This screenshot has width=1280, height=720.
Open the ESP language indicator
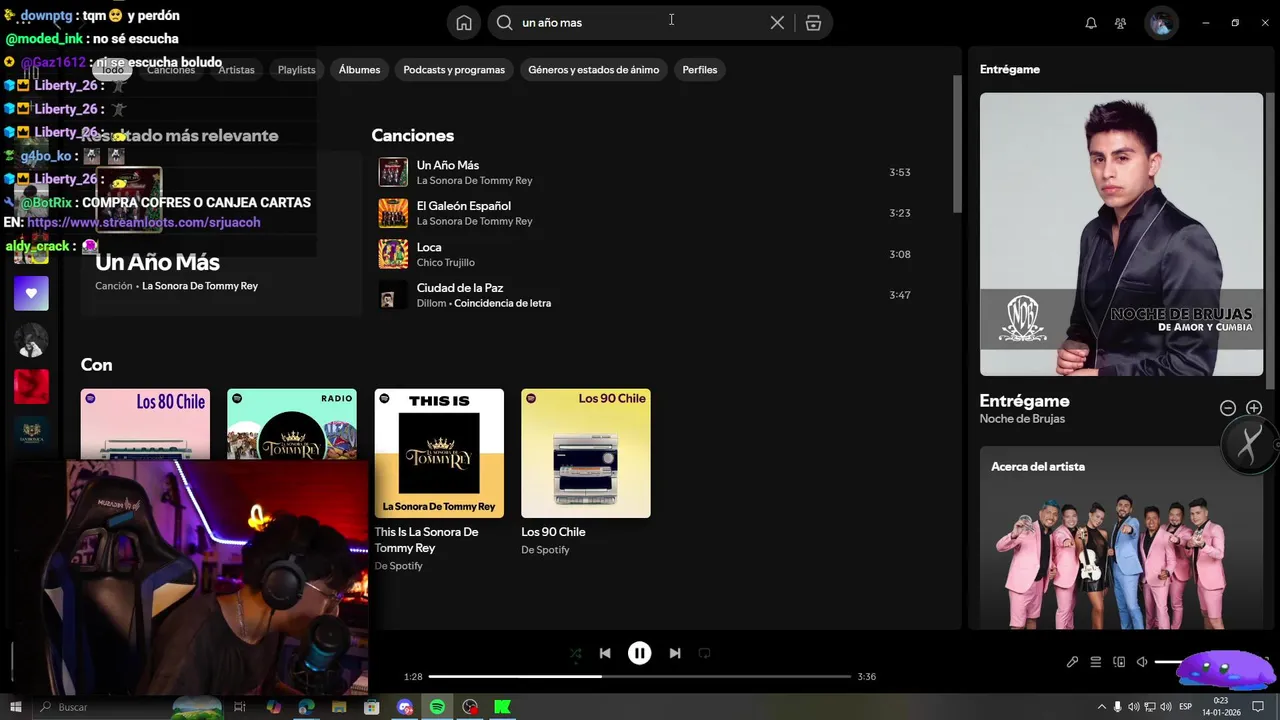point(1186,707)
